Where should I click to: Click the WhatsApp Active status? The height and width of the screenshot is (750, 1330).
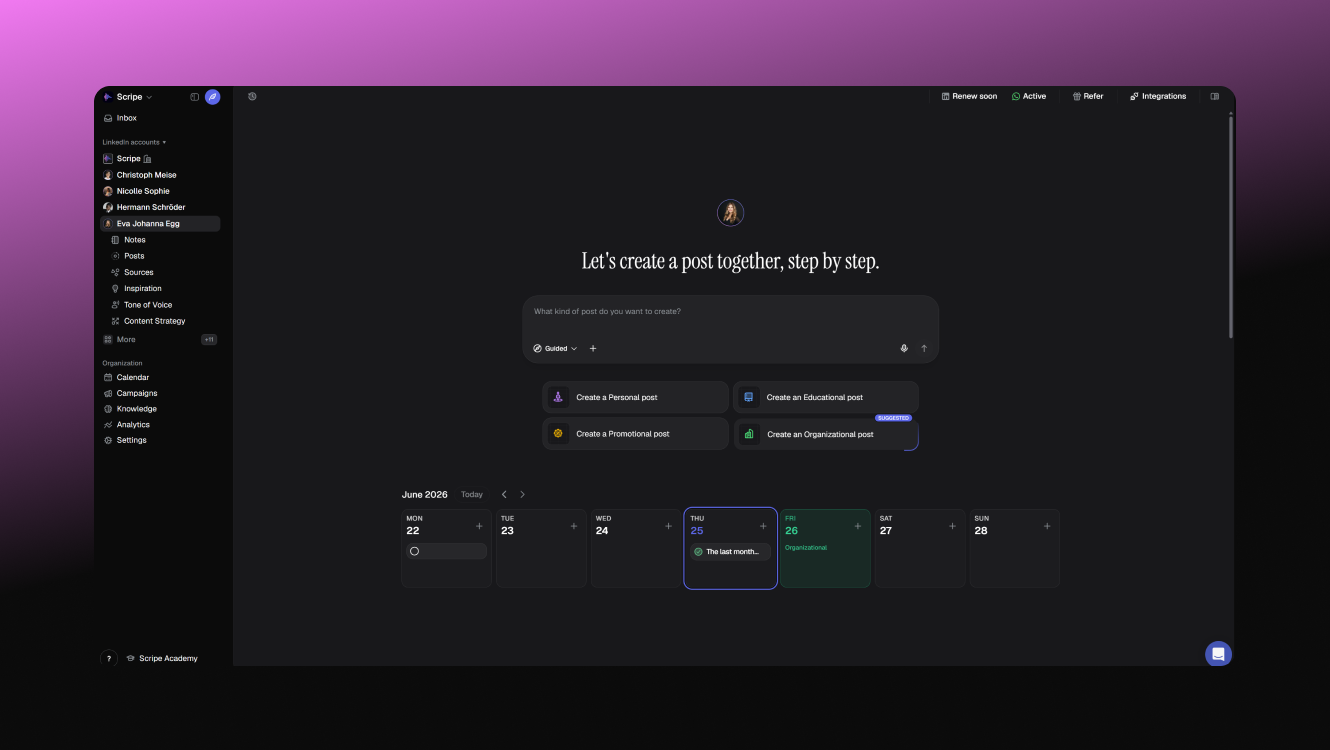[x=1029, y=97]
